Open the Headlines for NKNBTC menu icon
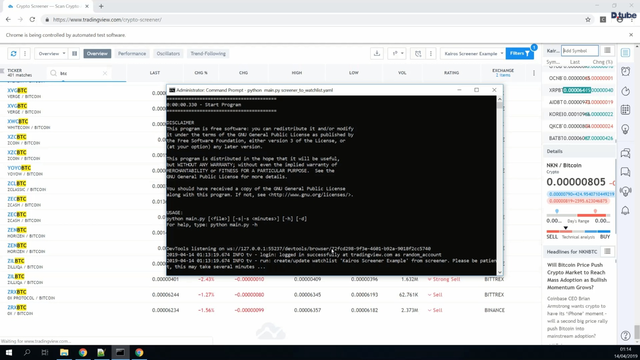 (x=607, y=251)
